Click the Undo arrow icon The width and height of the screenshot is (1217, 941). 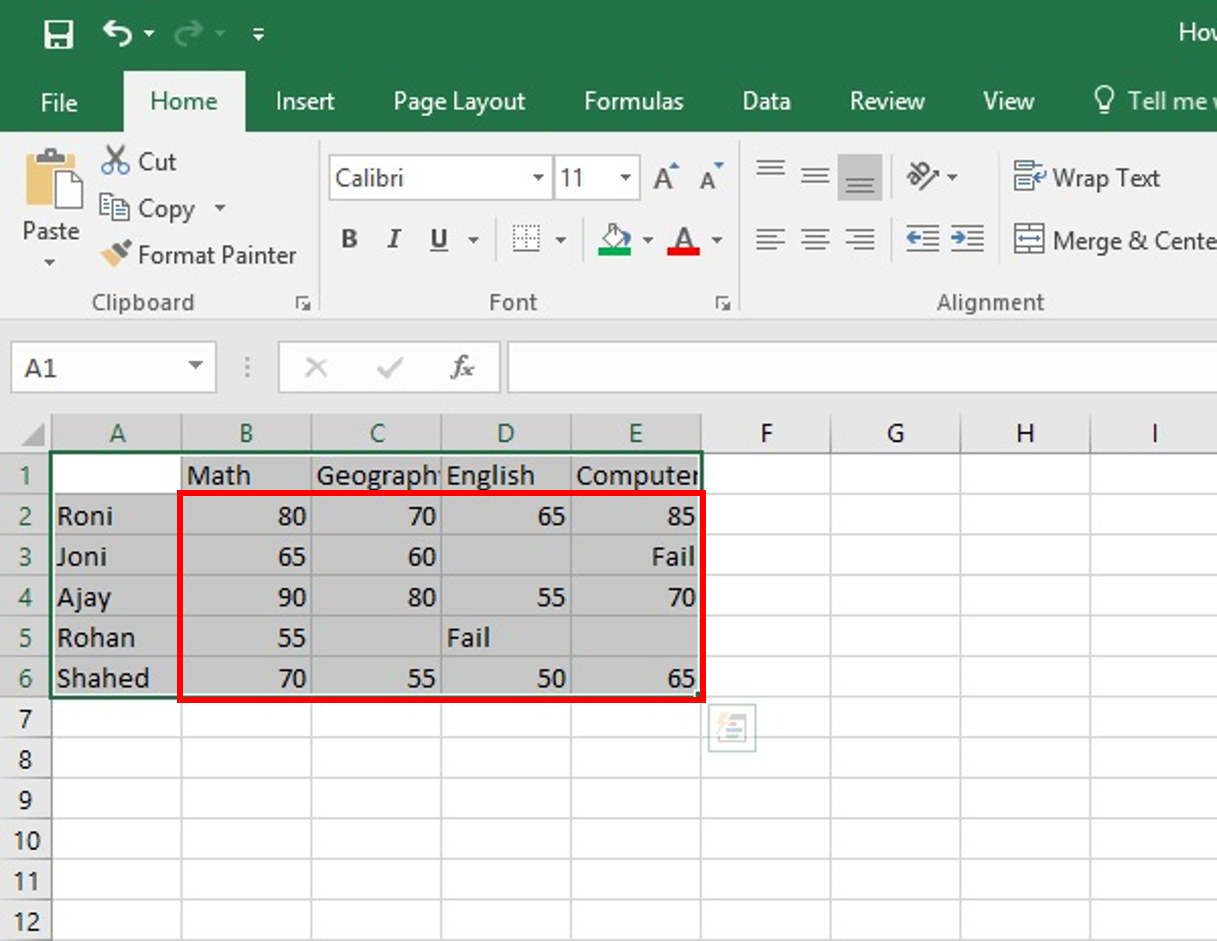117,34
